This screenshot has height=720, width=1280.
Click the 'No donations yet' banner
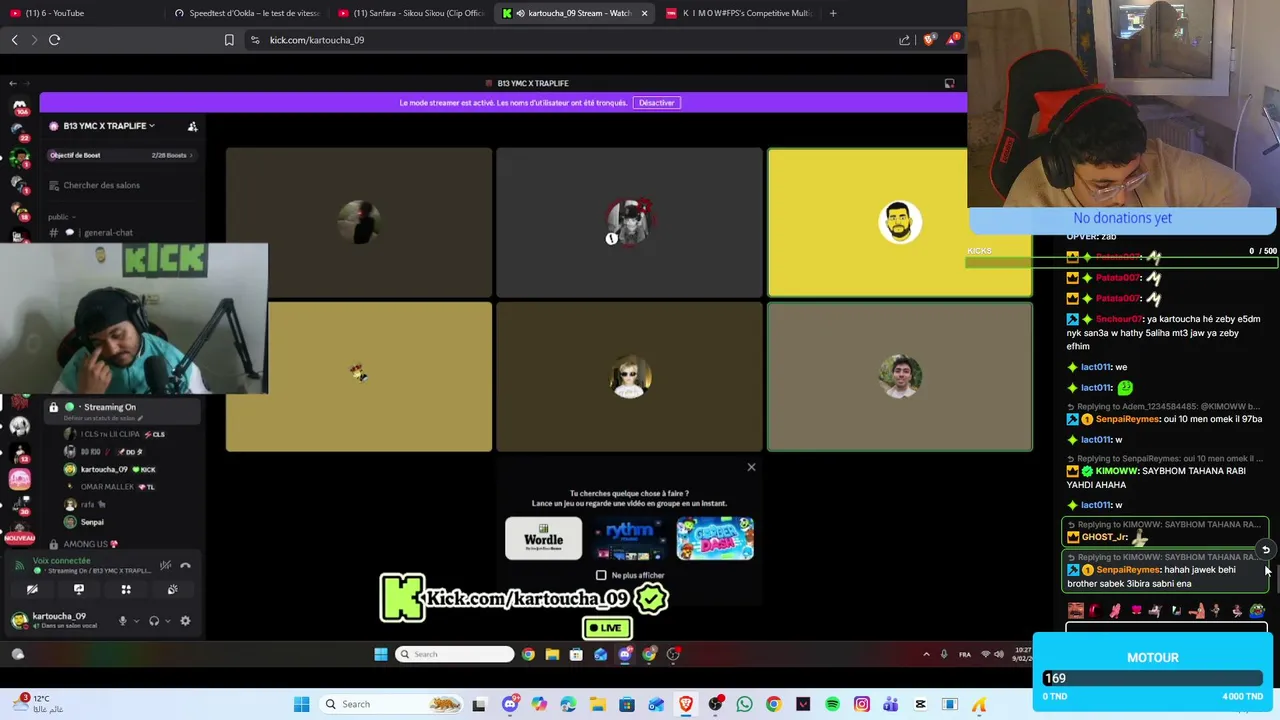point(1122,218)
